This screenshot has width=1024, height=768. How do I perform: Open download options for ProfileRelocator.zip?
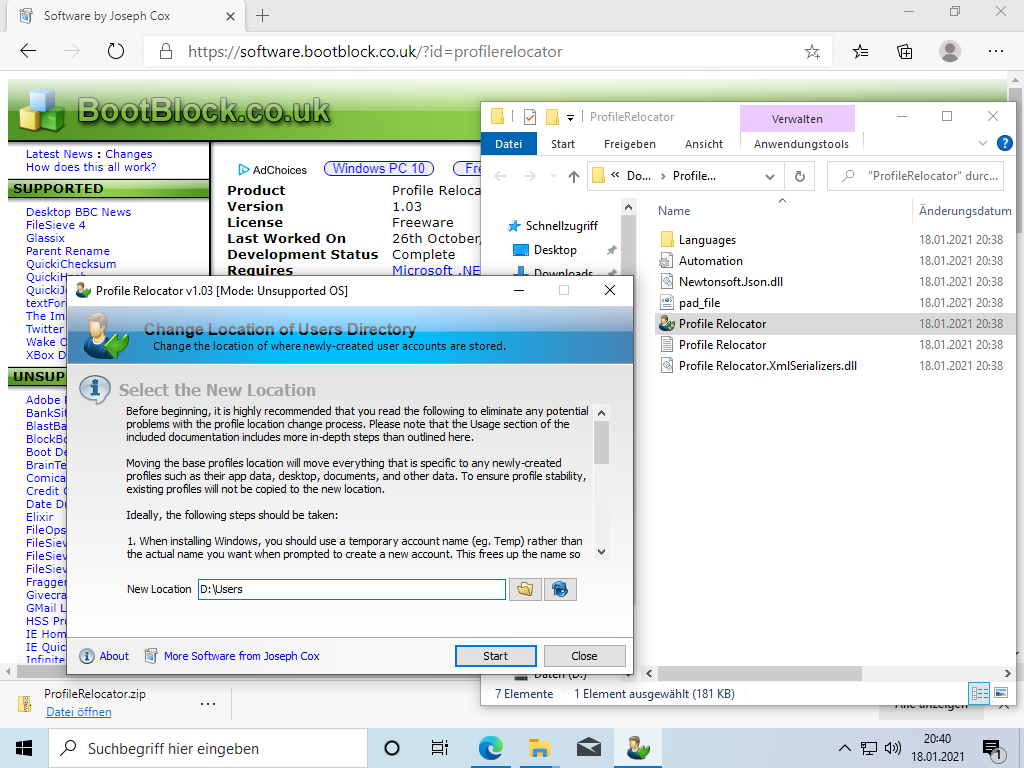(x=208, y=703)
